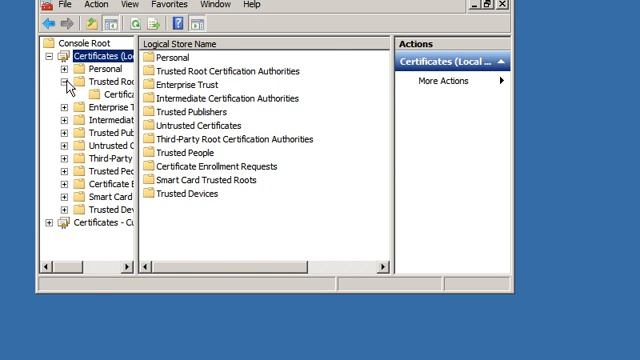Collapse the Certificates (Local... actions header
This screenshot has height=360, width=640.
click(x=501, y=62)
